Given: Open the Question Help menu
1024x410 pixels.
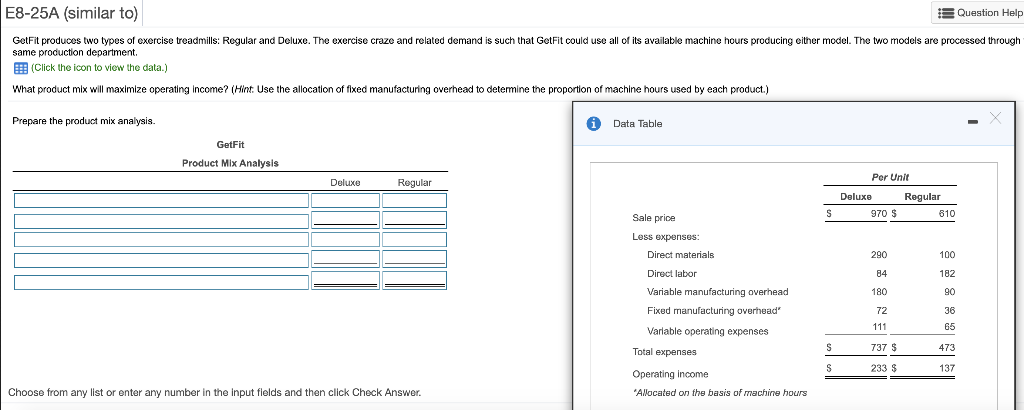Looking at the screenshot, I should click(978, 12).
